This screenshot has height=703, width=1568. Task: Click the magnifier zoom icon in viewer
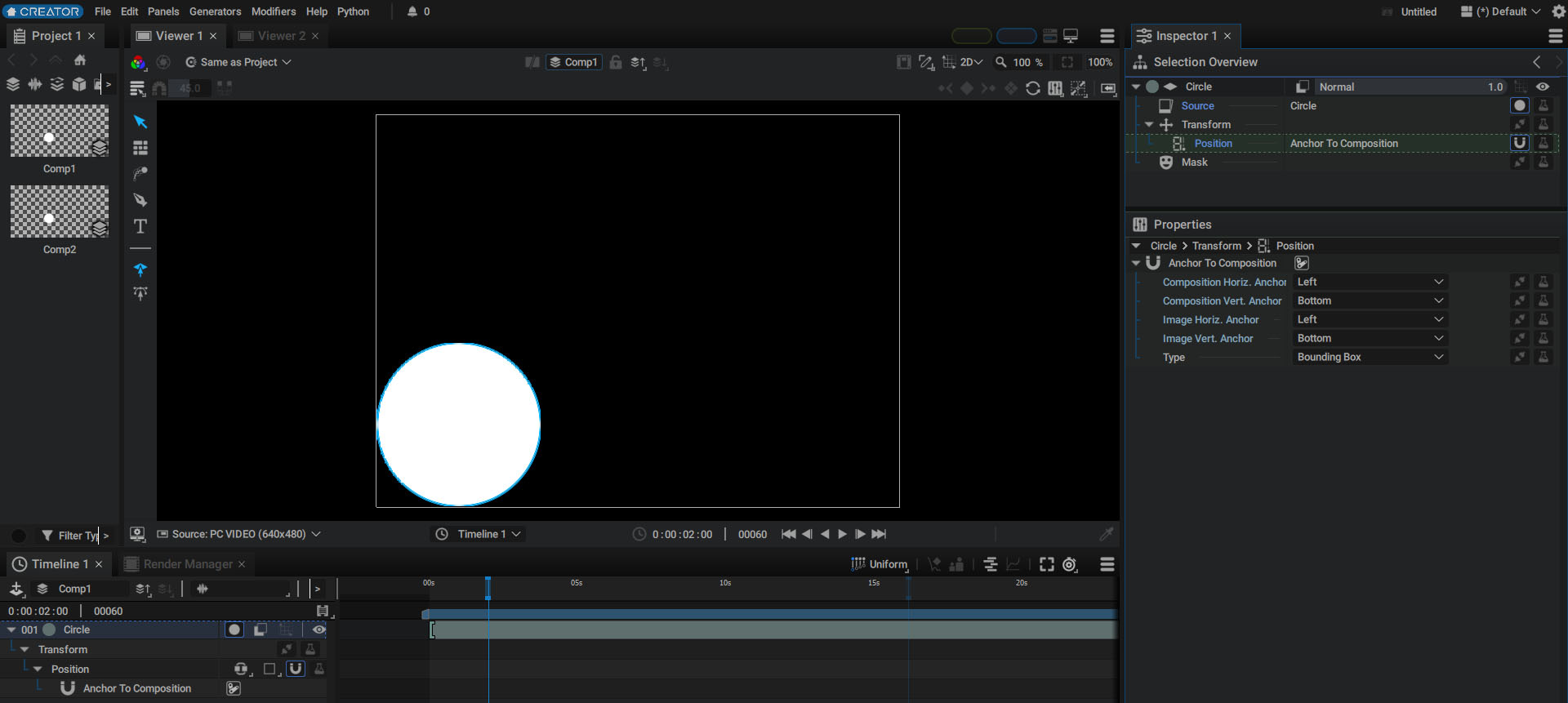(x=1001, y=62)
